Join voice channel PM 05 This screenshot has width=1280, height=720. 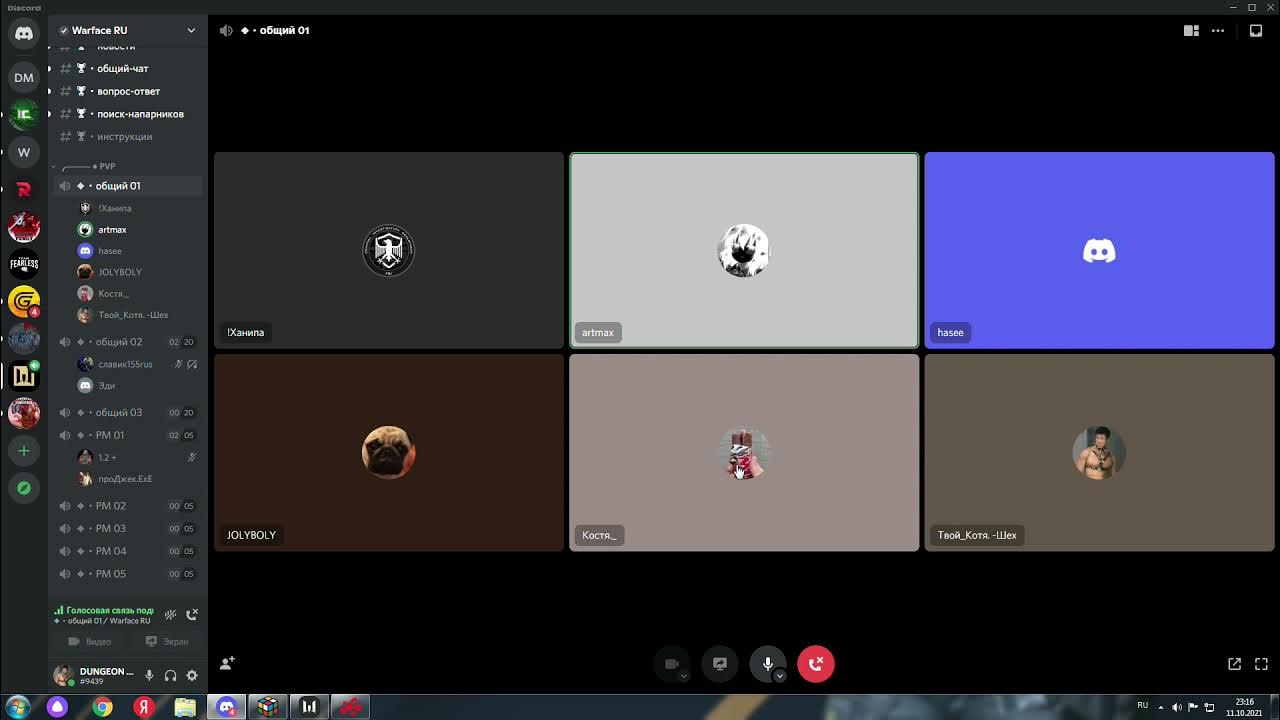click(128, 574)
